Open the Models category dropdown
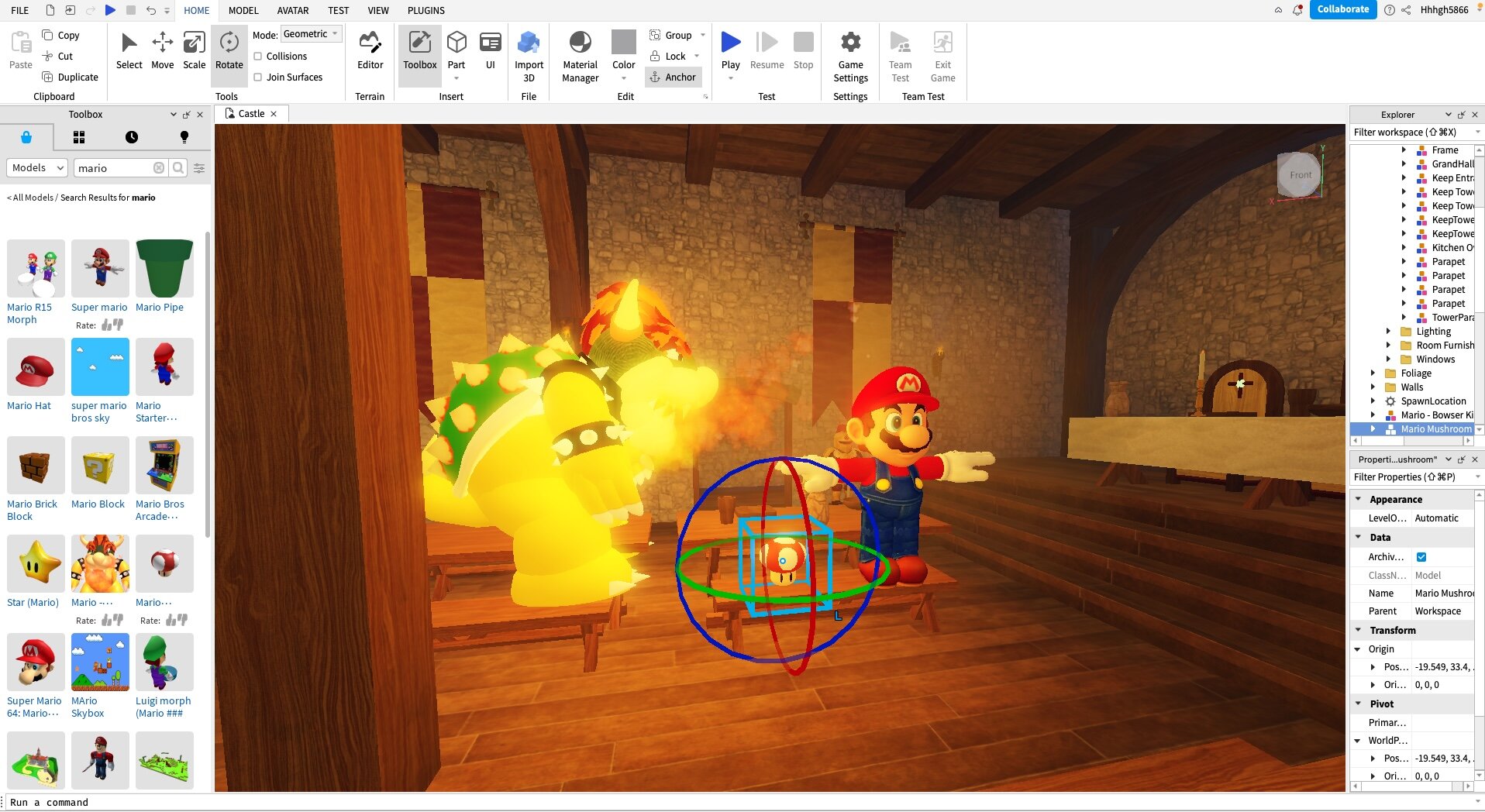The width and height of the screenshot is (1485, 812). 38,167
